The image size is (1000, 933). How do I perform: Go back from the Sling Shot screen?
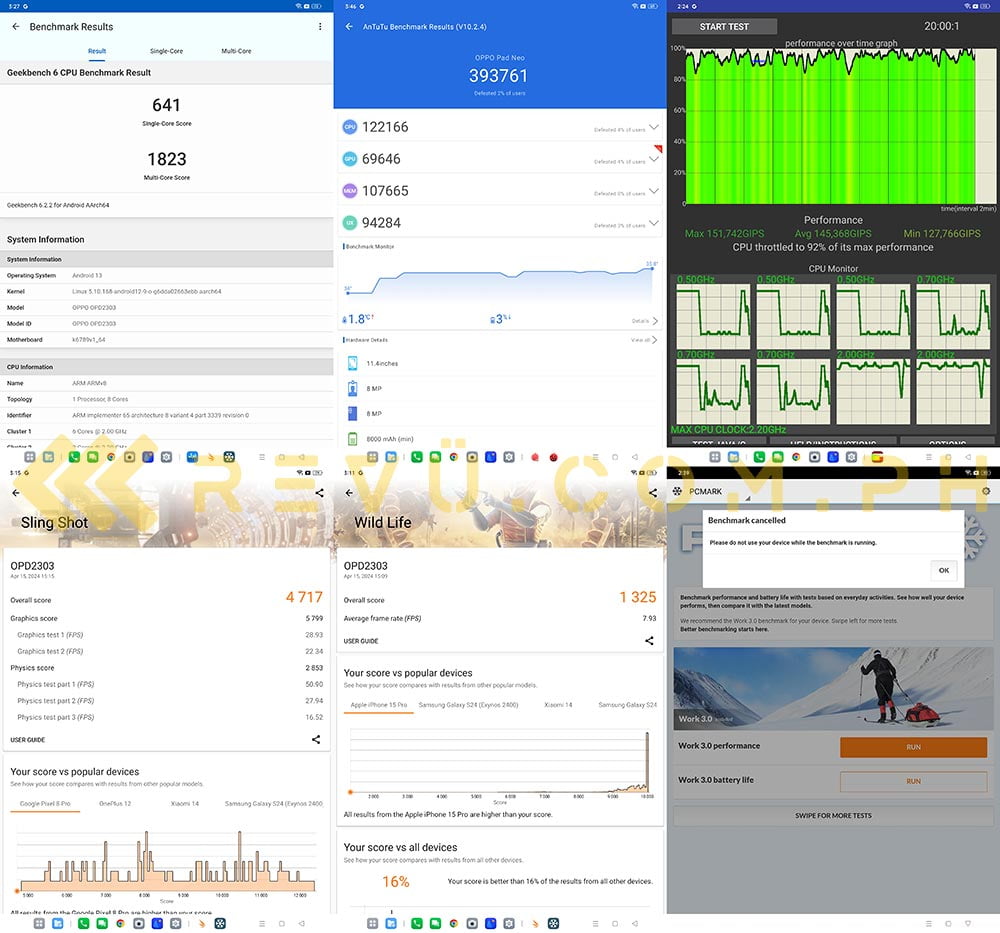[16, 493]
